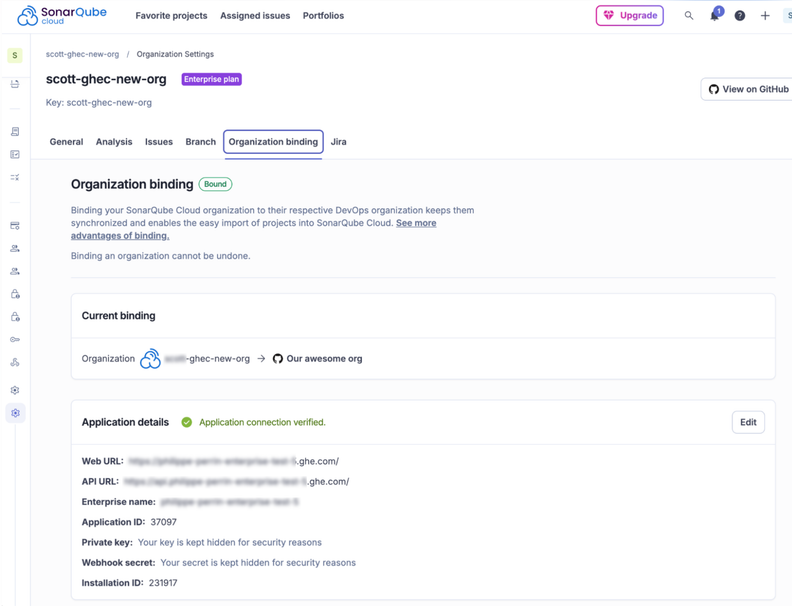Screen dimensions: 792x606
Task: Click scott-ghec-new-org breadcrumb link
Action: pyautogui.click(x=82, y=54)
